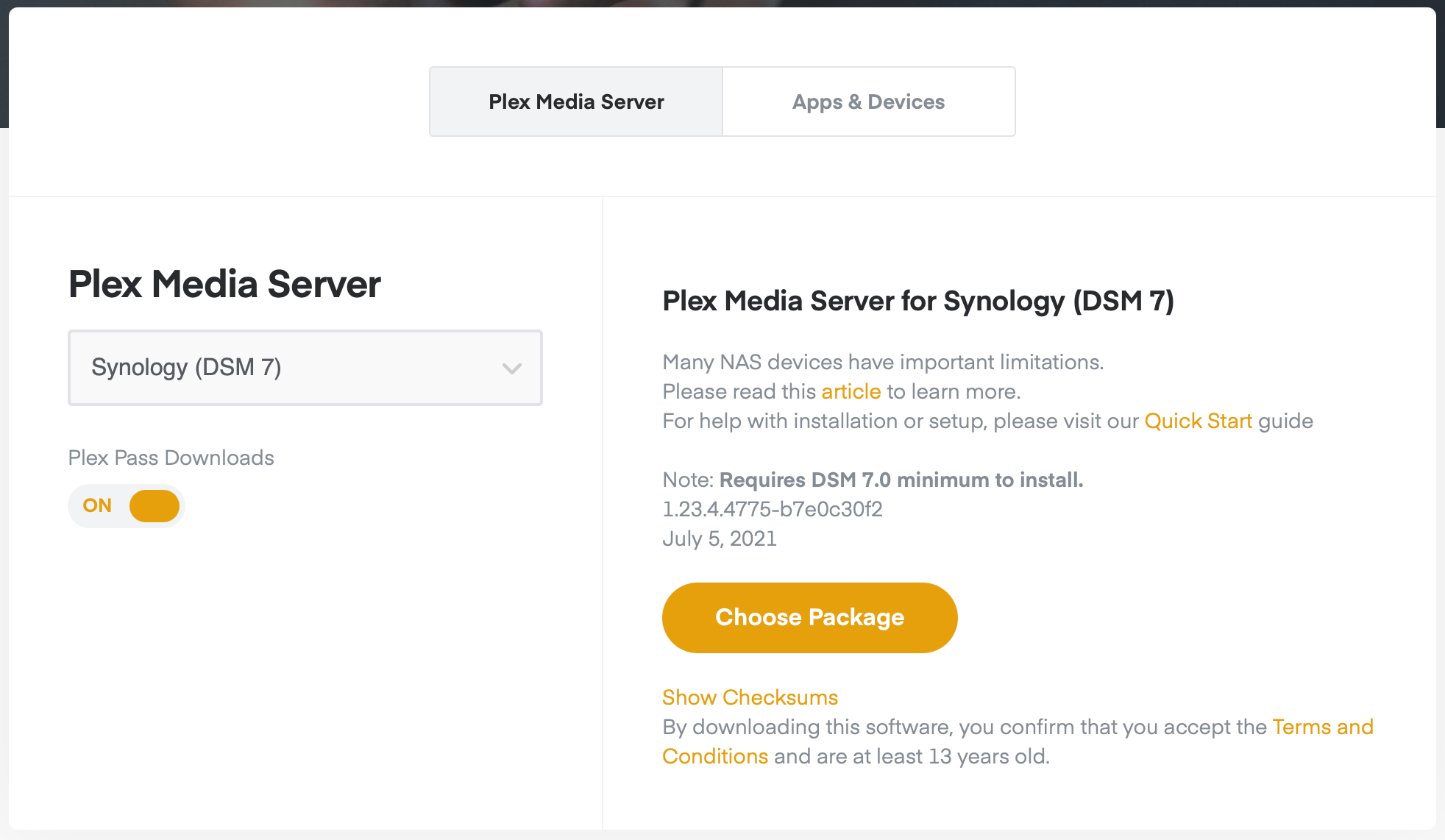Show Checksums for the download

(750, 697)
